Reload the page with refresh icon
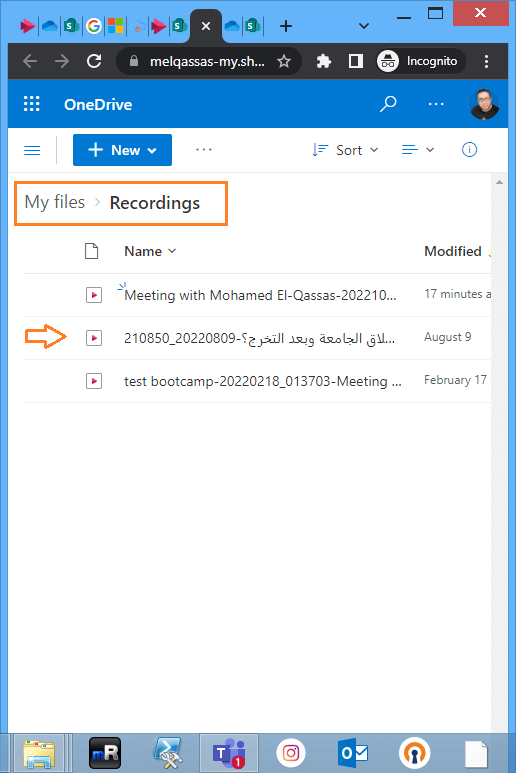The image size is (516, 773). click(94, 61)
